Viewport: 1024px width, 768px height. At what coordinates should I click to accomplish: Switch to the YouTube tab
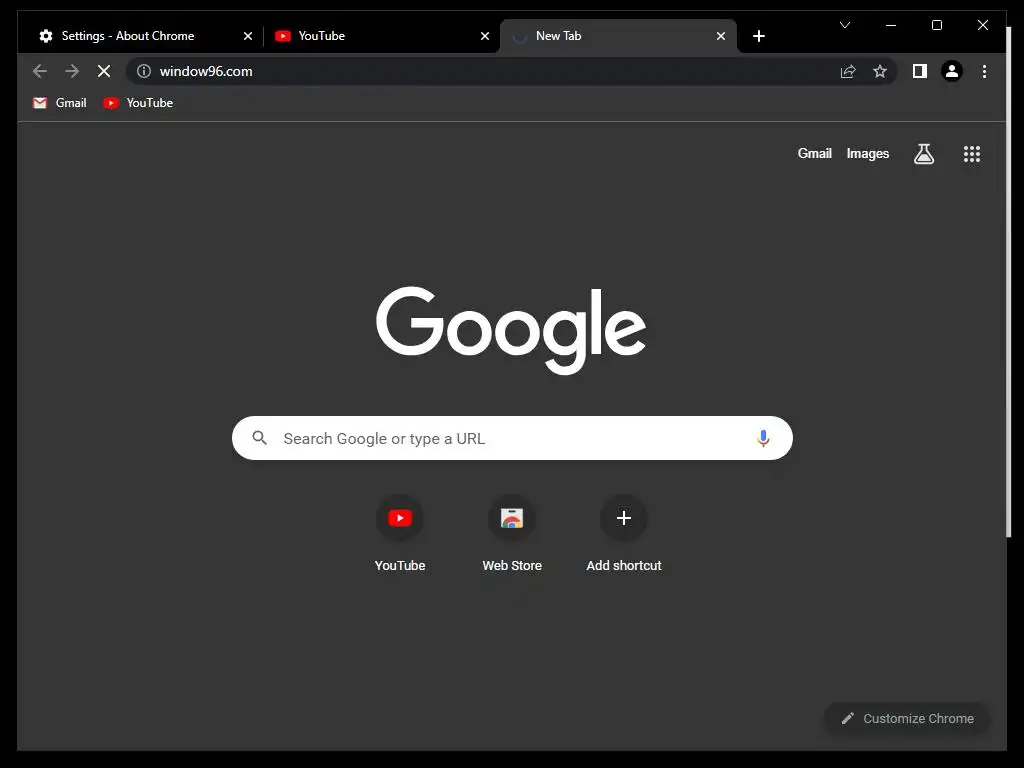[x=381, y=36]
